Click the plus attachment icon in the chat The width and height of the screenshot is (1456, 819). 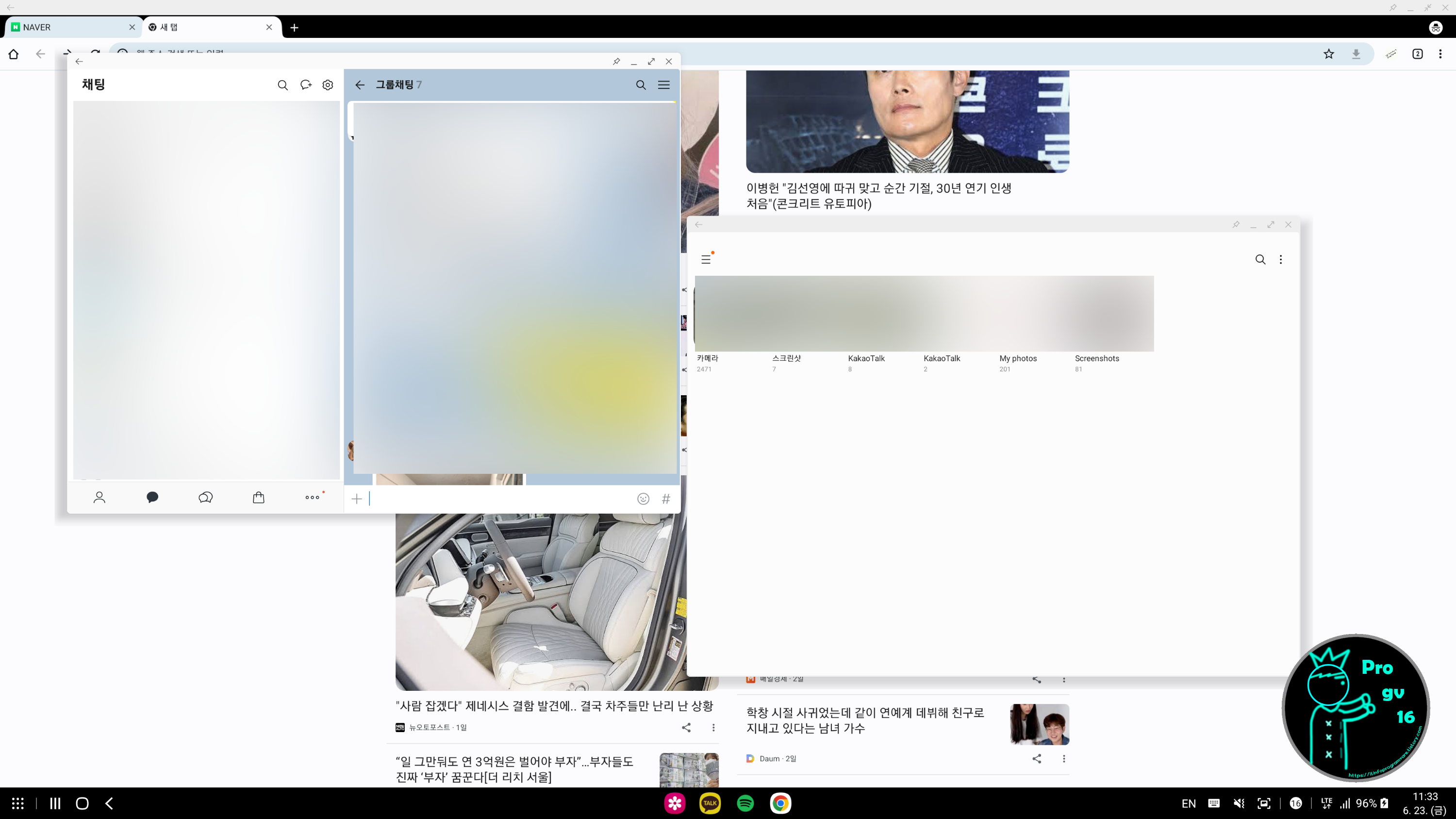(x=357, y=499)
